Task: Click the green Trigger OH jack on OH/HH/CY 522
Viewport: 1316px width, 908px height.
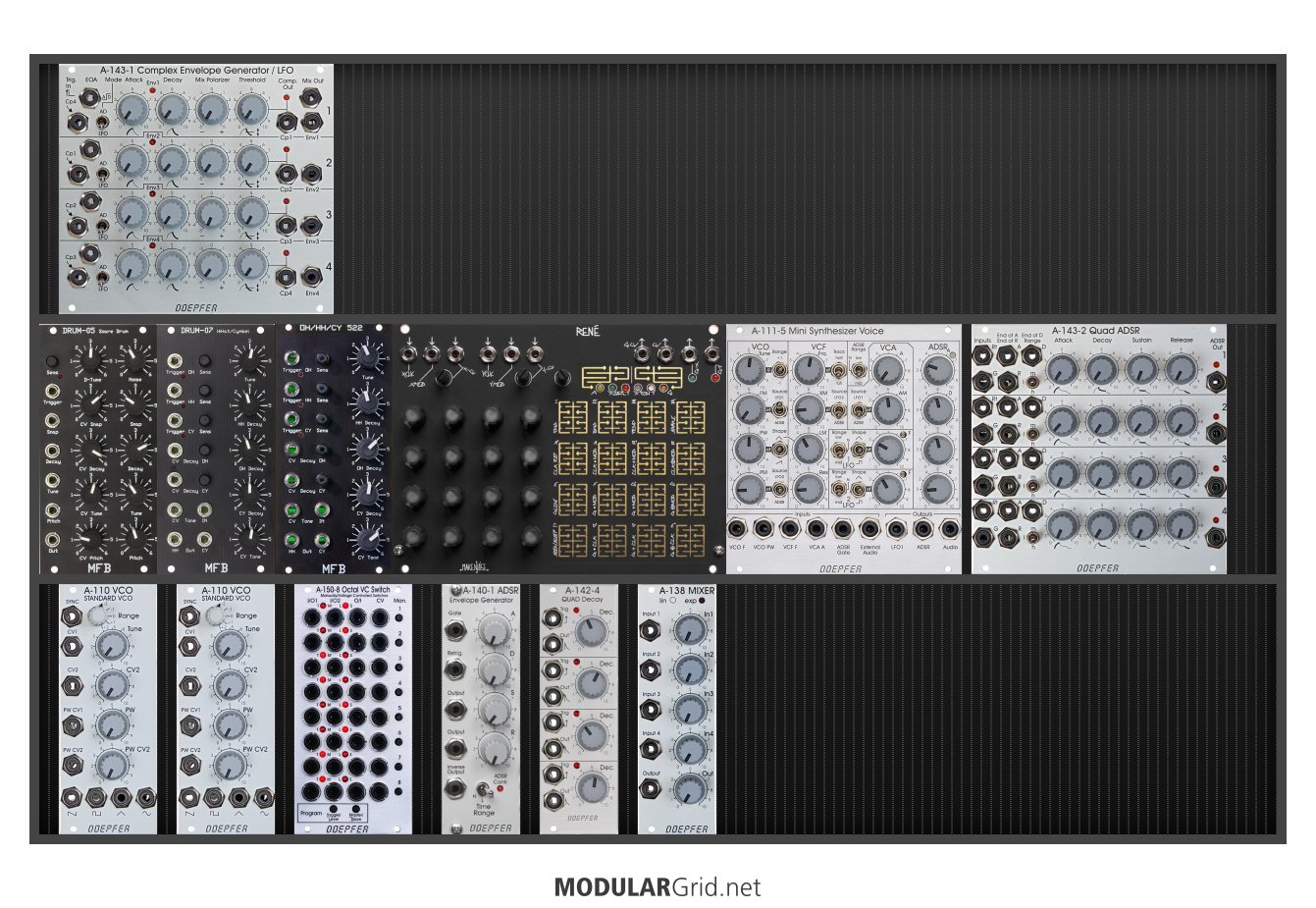Action: coord(291,360)
